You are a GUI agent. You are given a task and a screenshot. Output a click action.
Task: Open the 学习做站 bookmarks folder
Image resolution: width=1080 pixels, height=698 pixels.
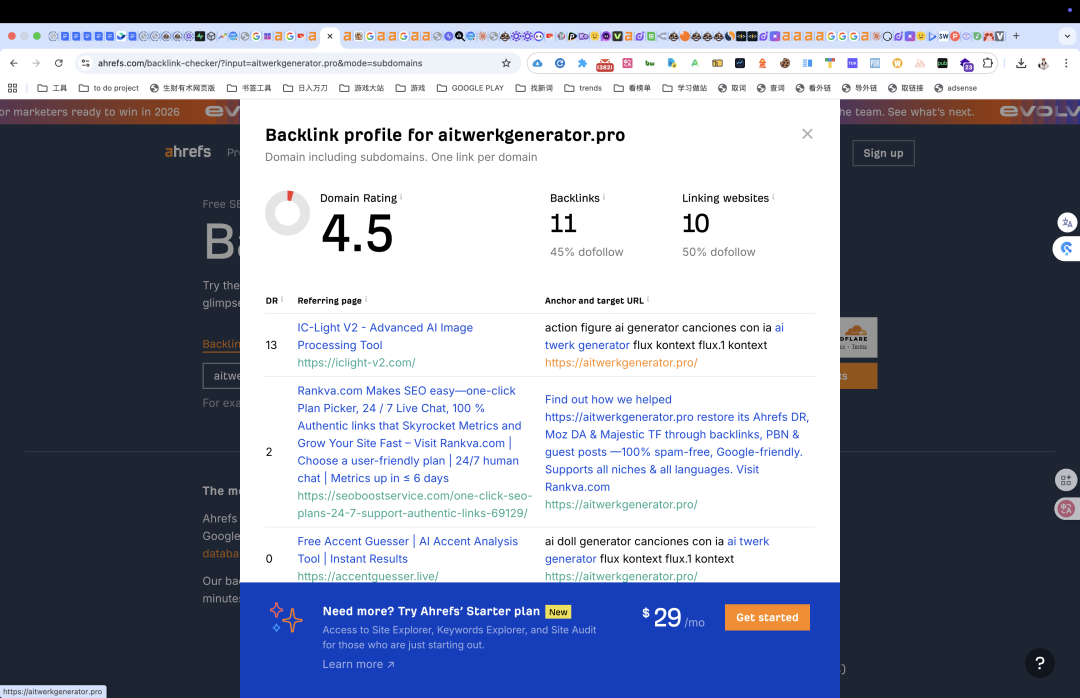coord(685,88)
